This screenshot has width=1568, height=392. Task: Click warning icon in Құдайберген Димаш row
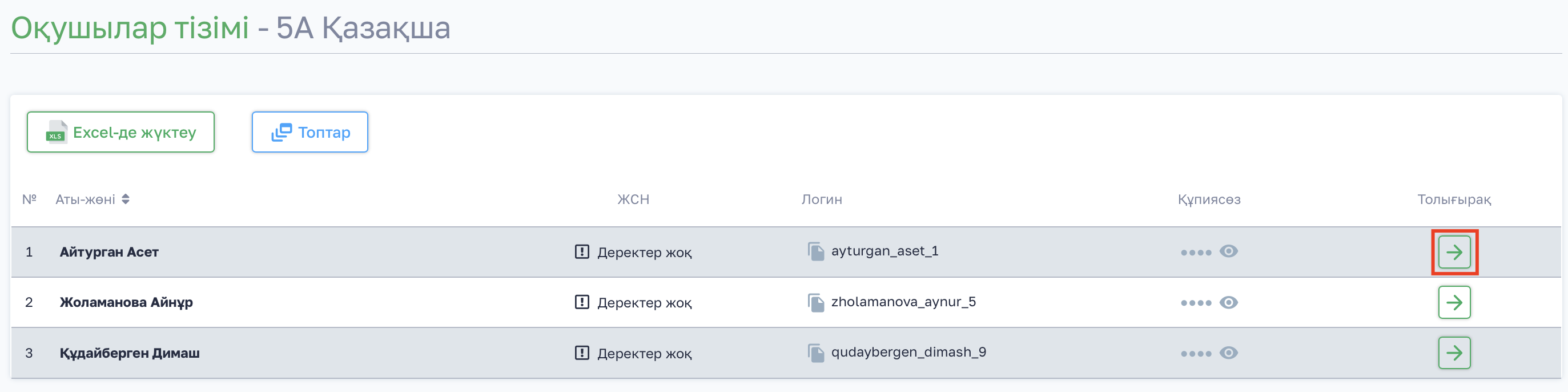(x=581, y=353)
